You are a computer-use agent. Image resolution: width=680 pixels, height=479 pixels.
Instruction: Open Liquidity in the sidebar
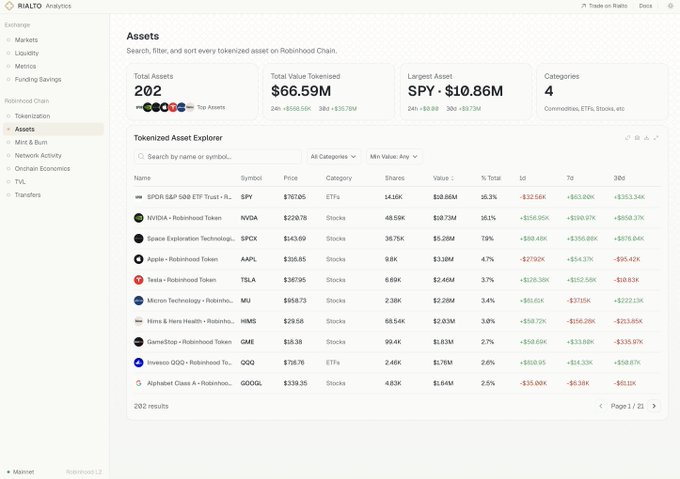(27, 53)
